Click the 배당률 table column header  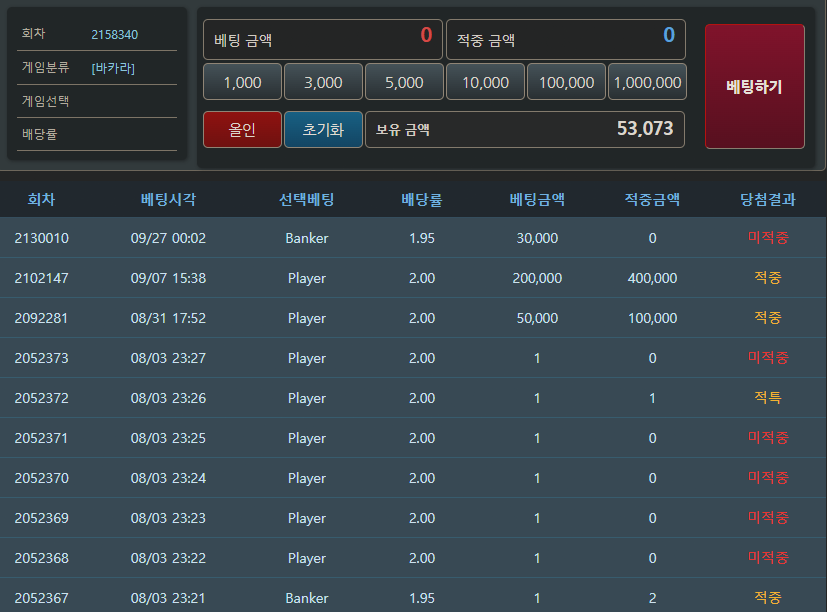click(x=422, y=199)
